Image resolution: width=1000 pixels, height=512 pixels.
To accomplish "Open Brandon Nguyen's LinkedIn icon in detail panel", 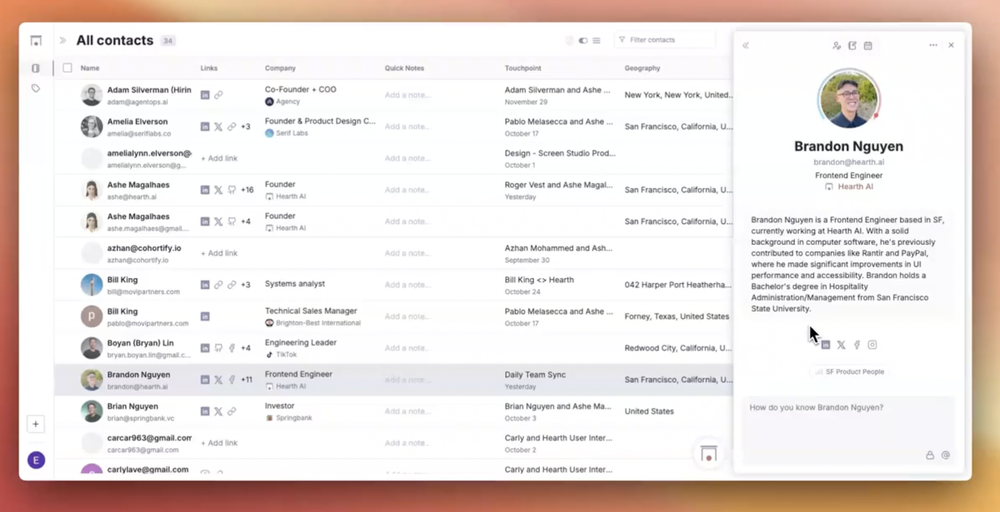I will pyautogui.click(x=826, y=345).
